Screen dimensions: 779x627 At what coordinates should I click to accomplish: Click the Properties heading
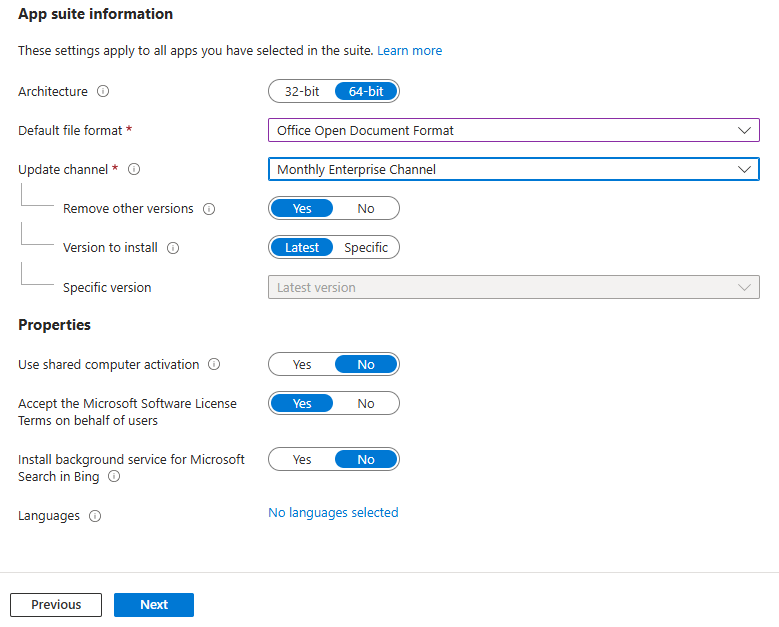[55, 325]
